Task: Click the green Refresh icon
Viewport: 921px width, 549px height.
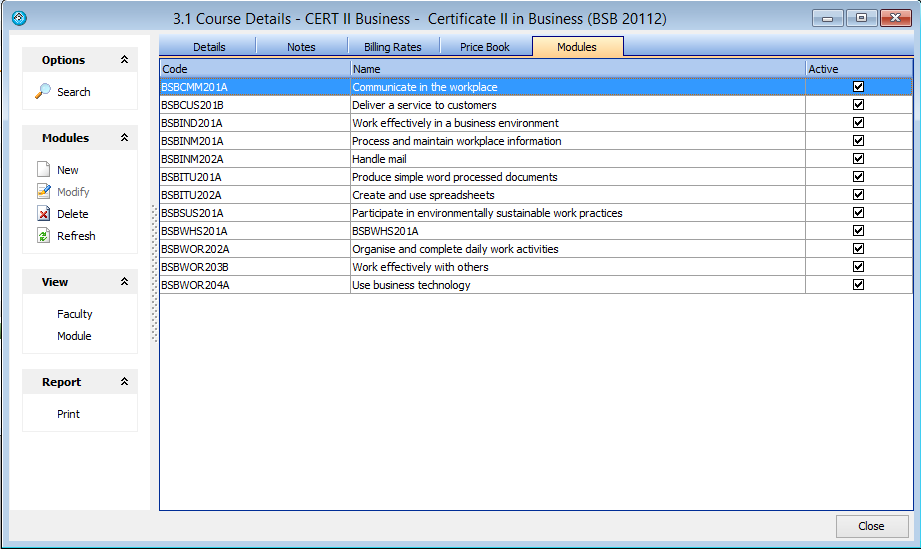Action: point(43,236)
